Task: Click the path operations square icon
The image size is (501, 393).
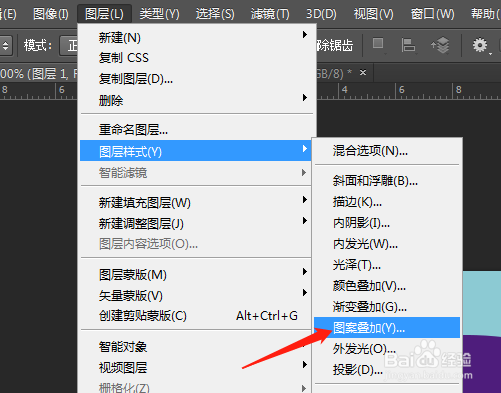Action: coord(378,44)
